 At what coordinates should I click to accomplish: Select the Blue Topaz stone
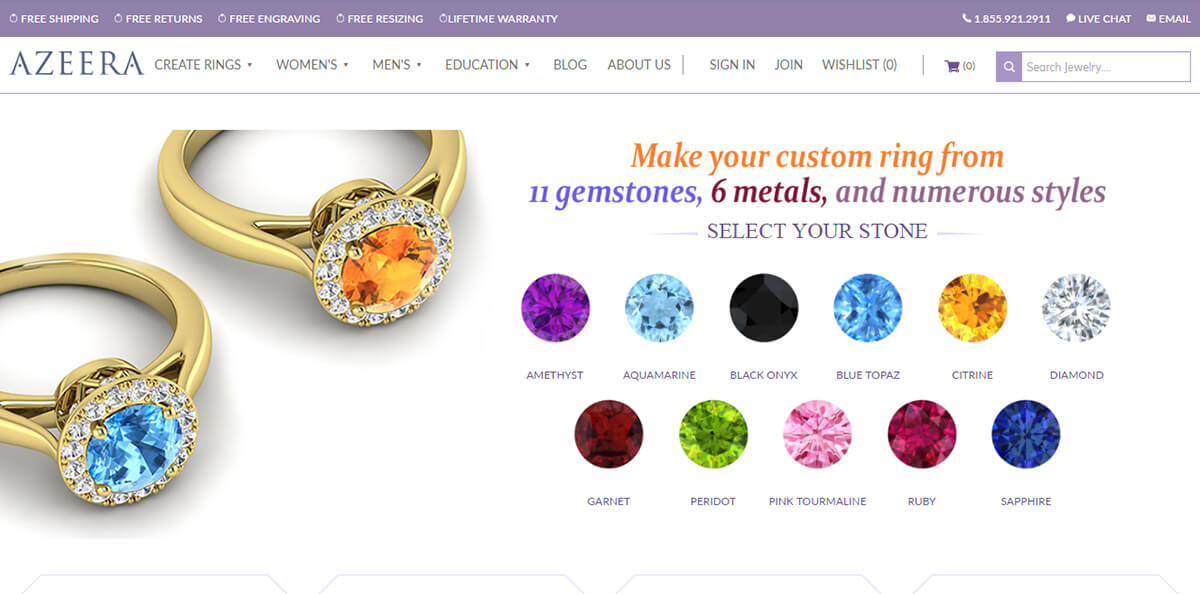coord(868,308)
